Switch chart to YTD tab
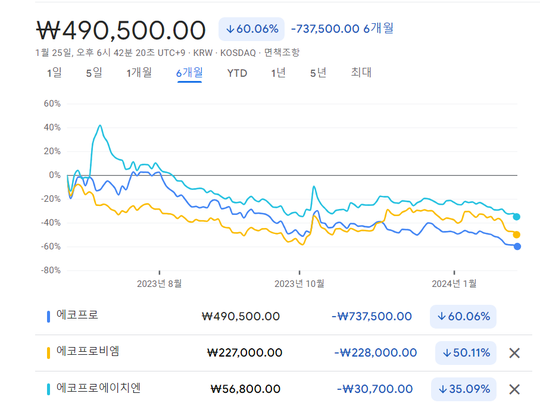Viewport: 540px width, 406px height. [237, 73]
